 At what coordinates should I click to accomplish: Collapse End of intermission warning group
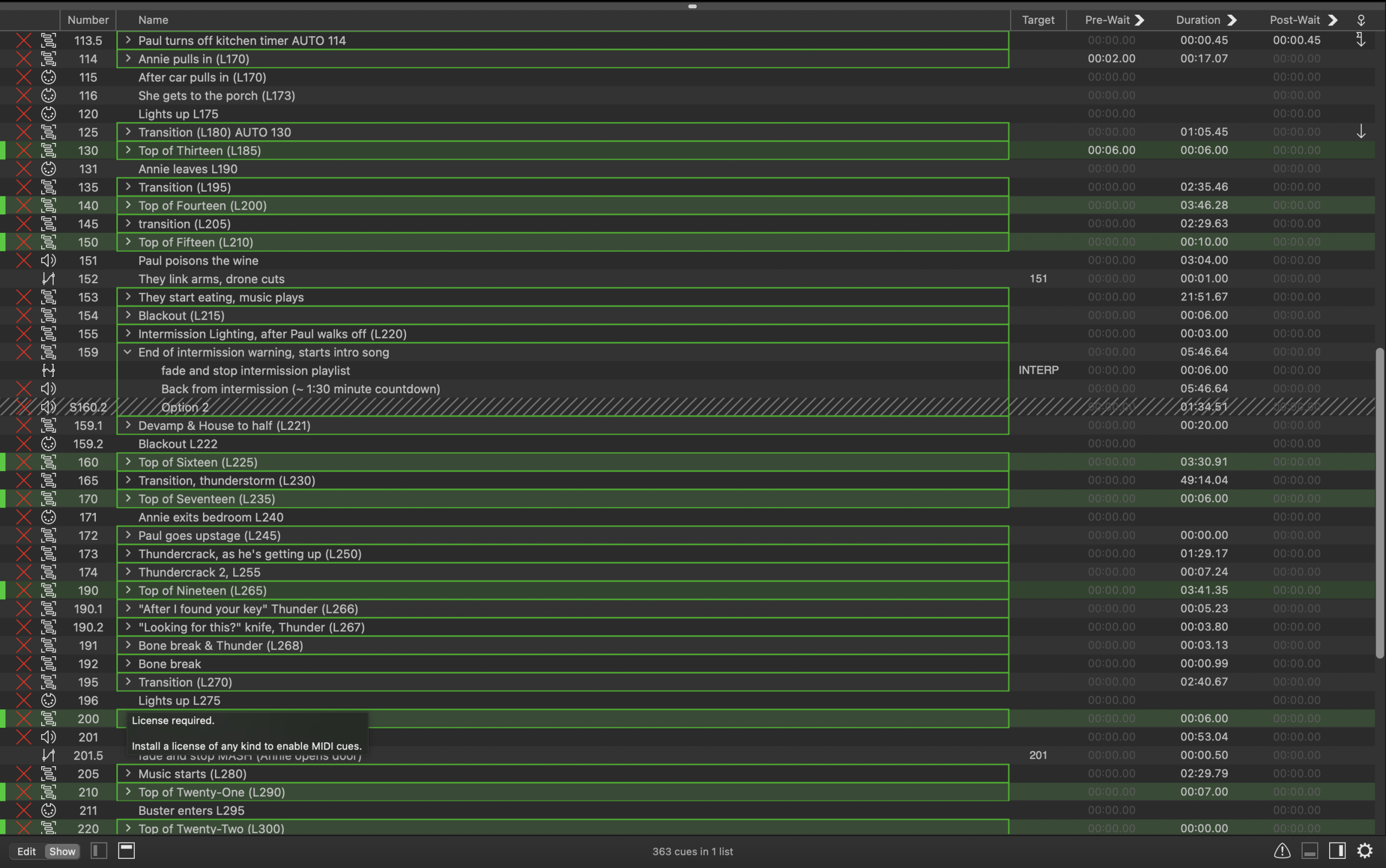[128, 352]
